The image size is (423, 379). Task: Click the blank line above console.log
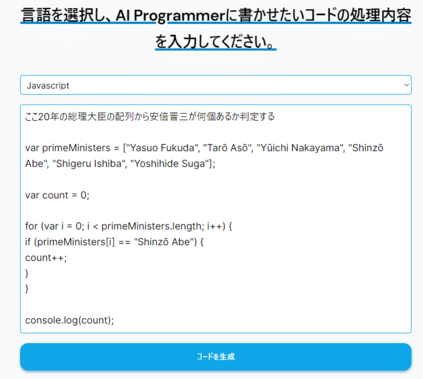tap(216, 305)
